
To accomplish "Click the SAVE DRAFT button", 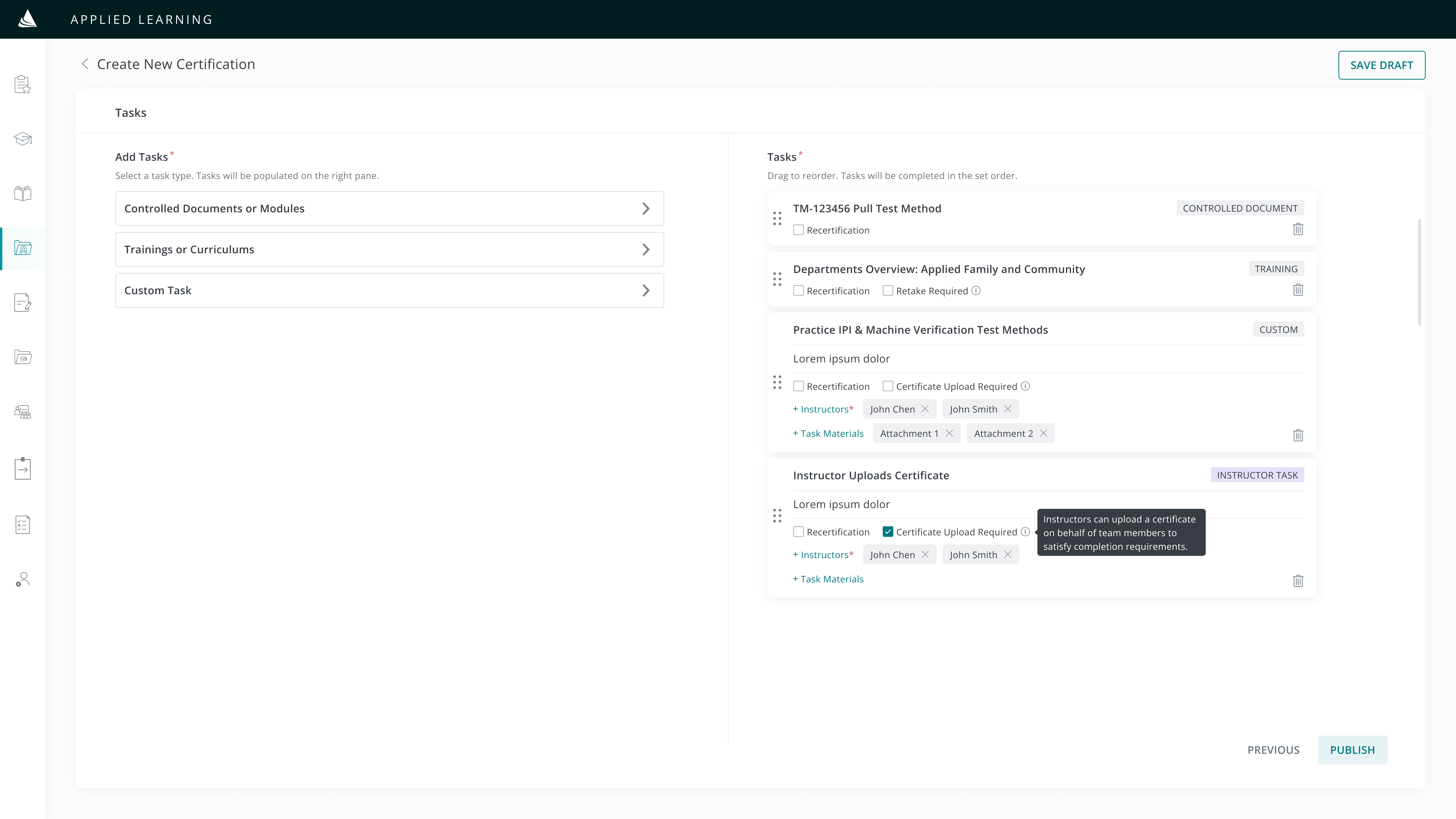I will tap(1381, 65).
